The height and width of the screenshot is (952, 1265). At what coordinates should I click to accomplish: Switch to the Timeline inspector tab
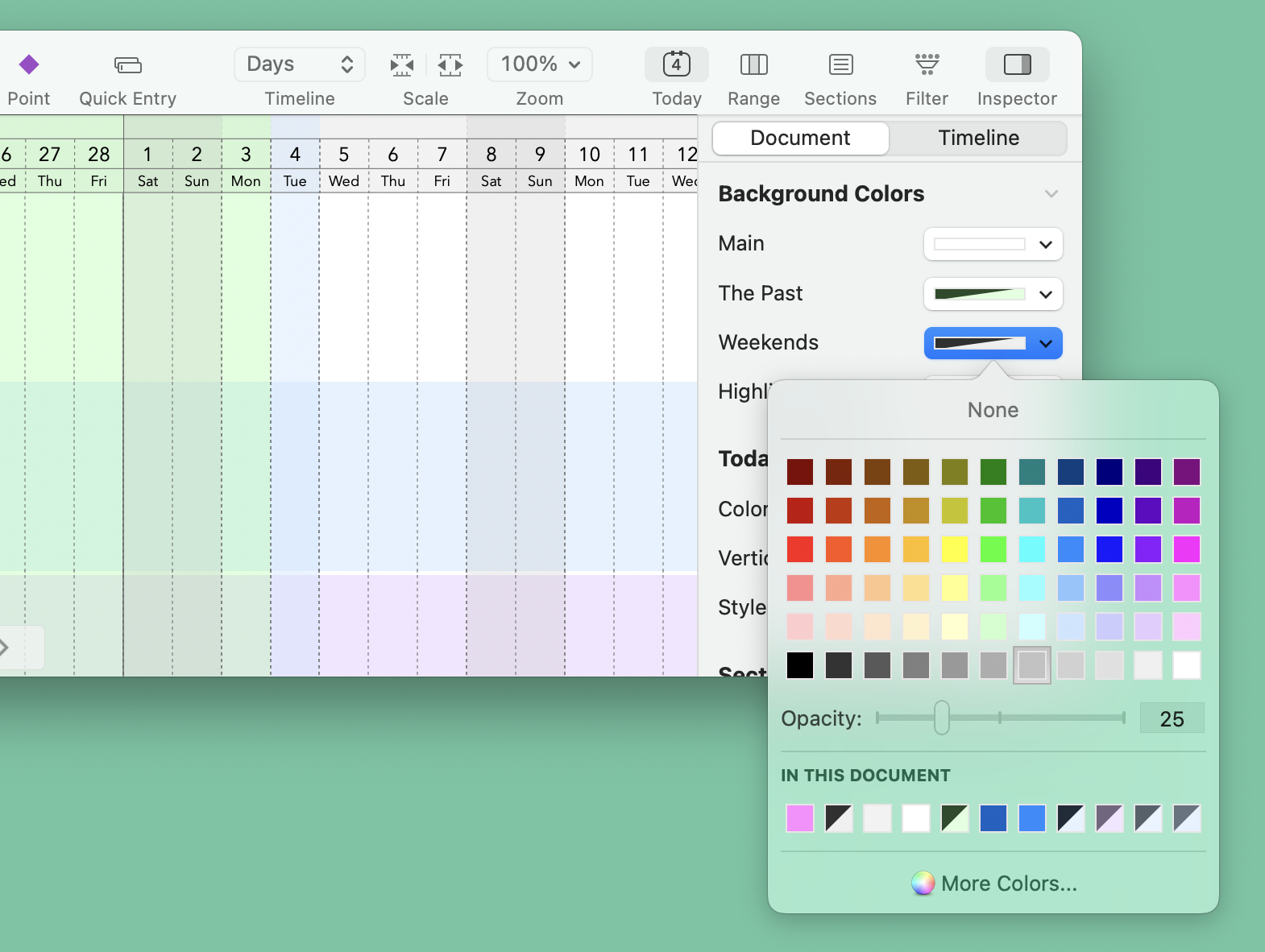pyautogui.click(x=978, y=139)
